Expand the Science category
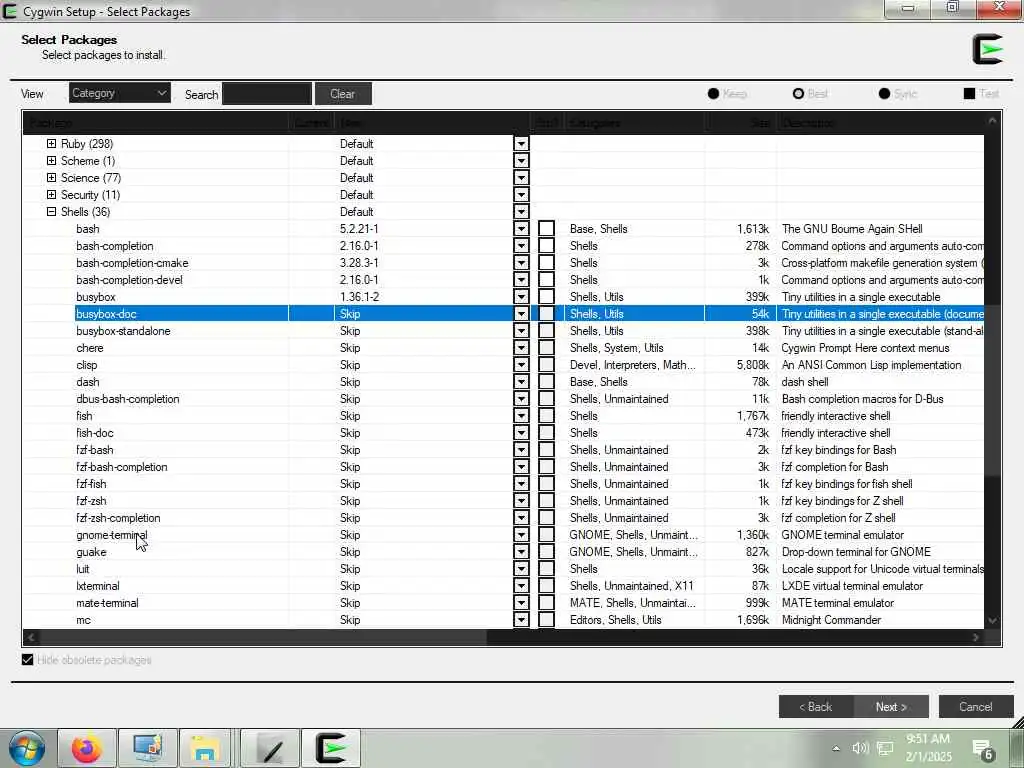Screen dimensions: 1024x768 pyautogui.click(x=52, y=178)
